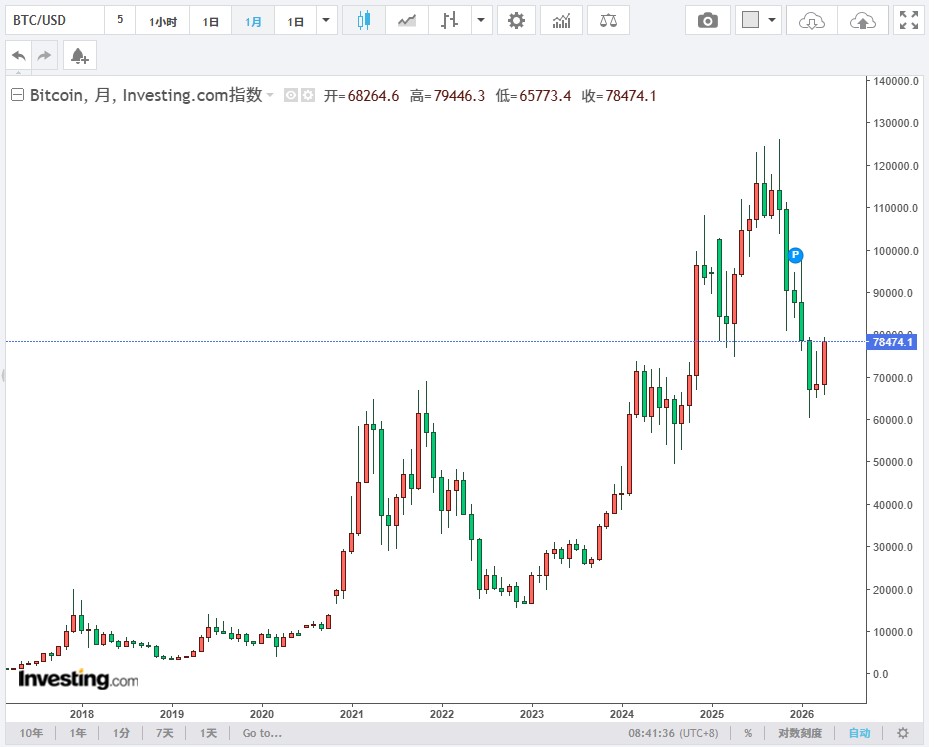The height and width of the screenshot is (747, 935).
Task: Open the chart style dropdown arrow
Action: coord(481,21)
